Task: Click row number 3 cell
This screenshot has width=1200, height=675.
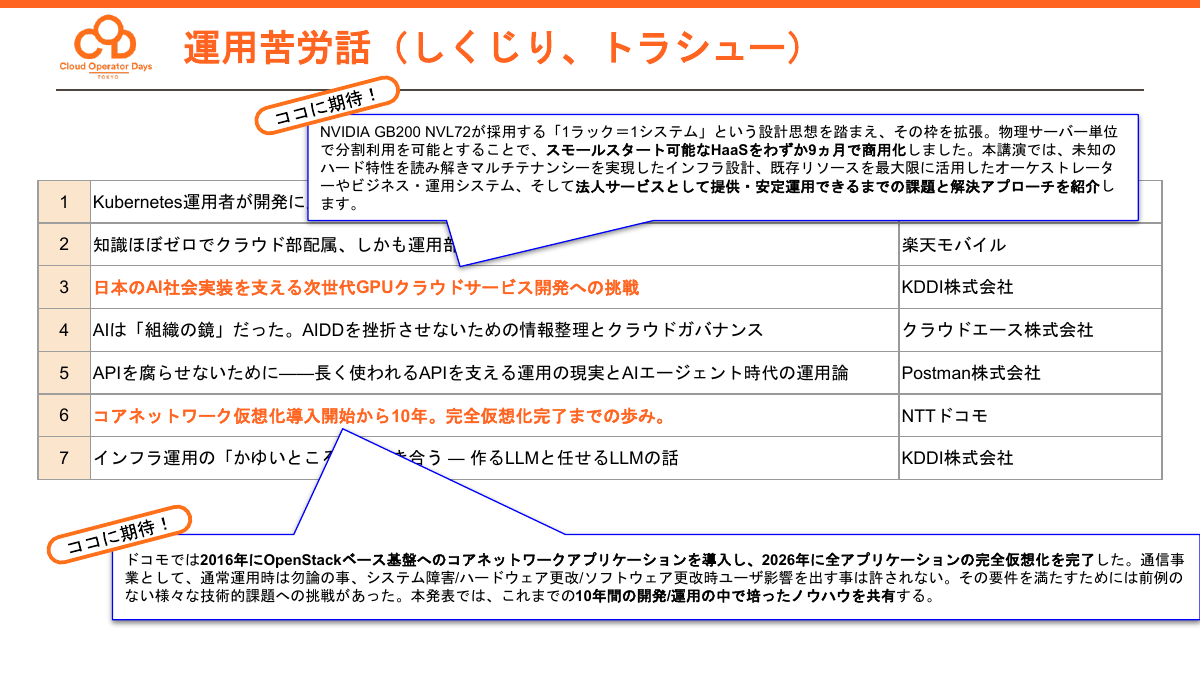Action: point(64,287)
